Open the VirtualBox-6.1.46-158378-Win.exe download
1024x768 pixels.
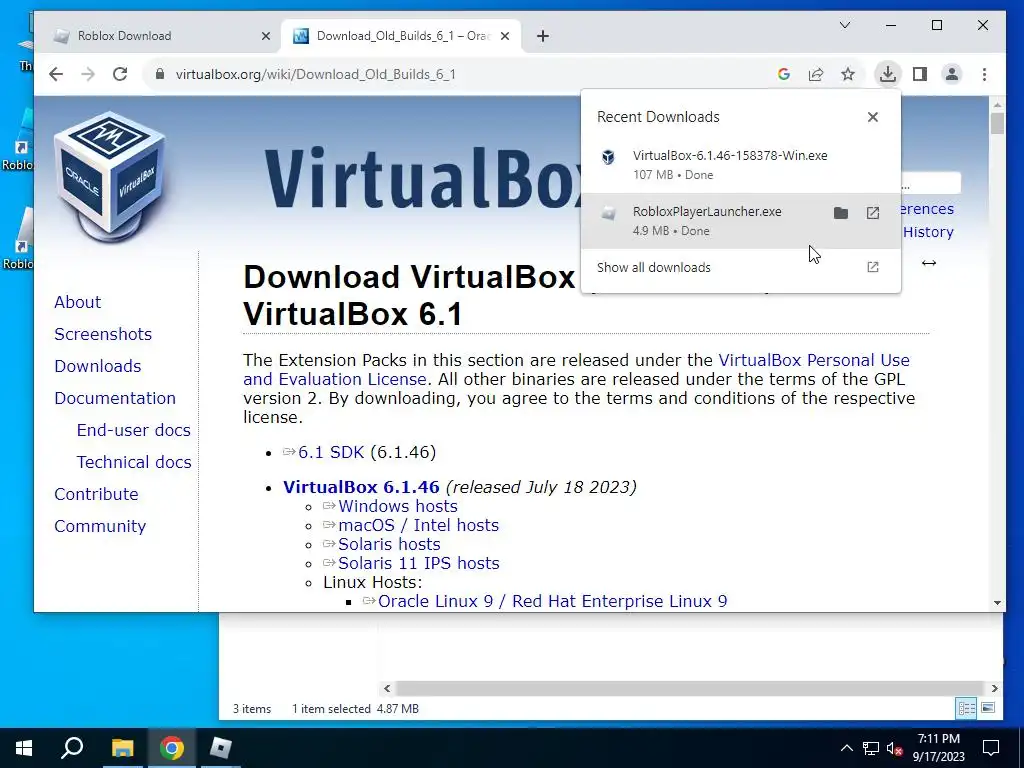pos(741,165)
